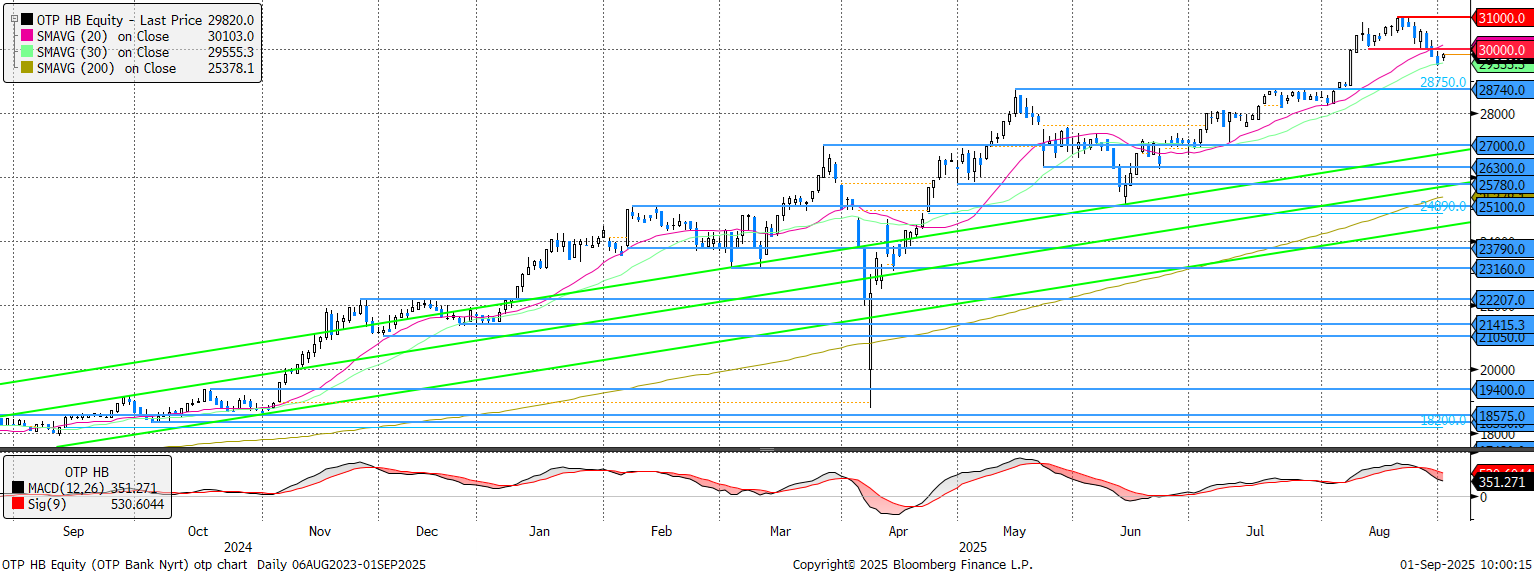Click the red 31000.0 price label
The width and height of the screenshot is (1534, 573).
pyautogui.click(x=1502, y=18)
